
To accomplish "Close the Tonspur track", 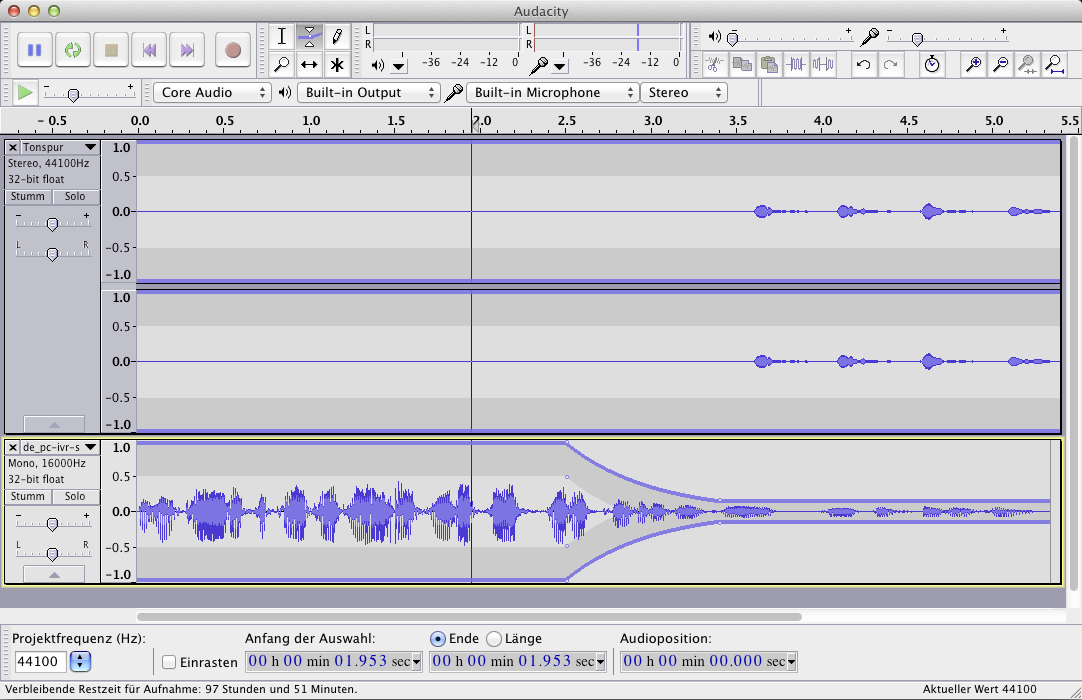I will tap(12, 147).
